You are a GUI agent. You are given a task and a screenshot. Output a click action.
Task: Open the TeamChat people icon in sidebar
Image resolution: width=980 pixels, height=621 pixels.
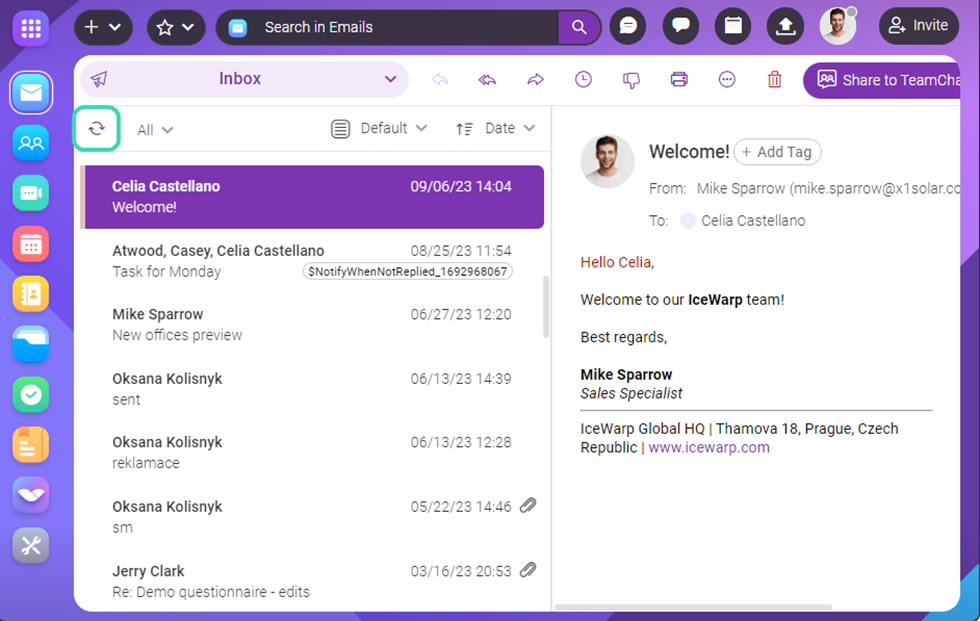pyautogui.click(x=31, y=143)
